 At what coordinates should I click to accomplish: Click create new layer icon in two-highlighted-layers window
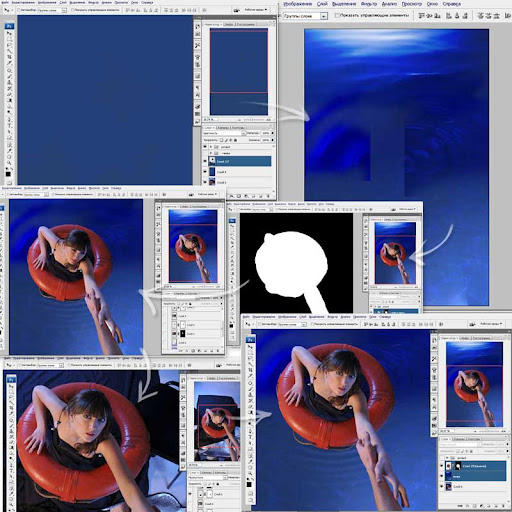(x=496, y=506)
